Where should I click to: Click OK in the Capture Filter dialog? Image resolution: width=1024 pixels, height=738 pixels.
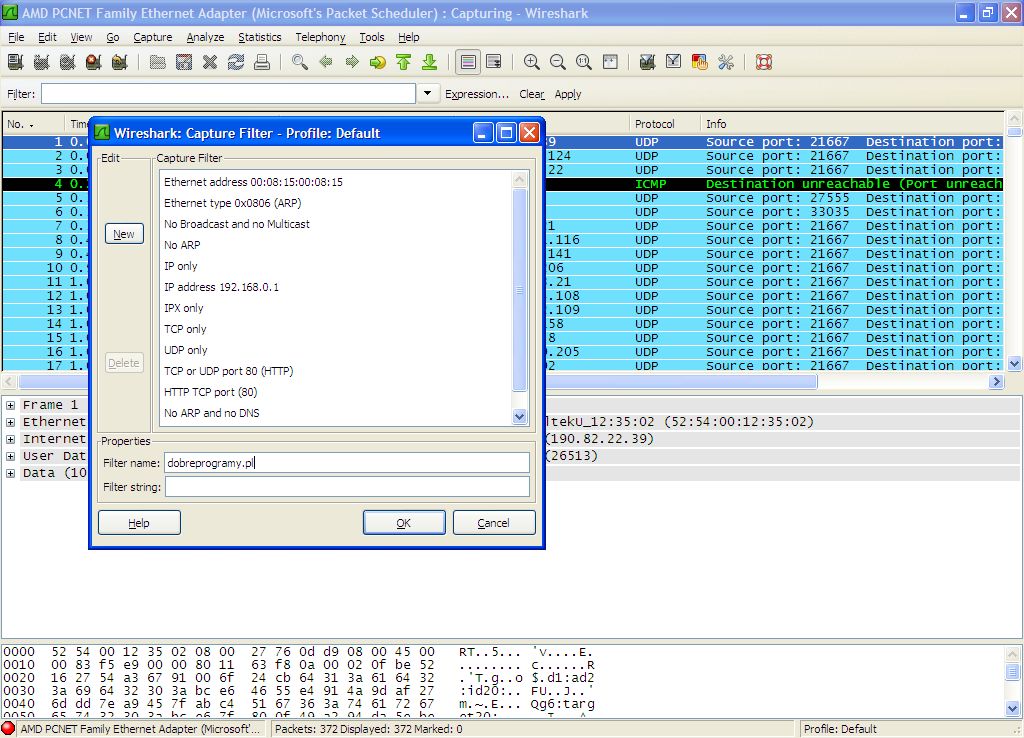pos(404,522)
